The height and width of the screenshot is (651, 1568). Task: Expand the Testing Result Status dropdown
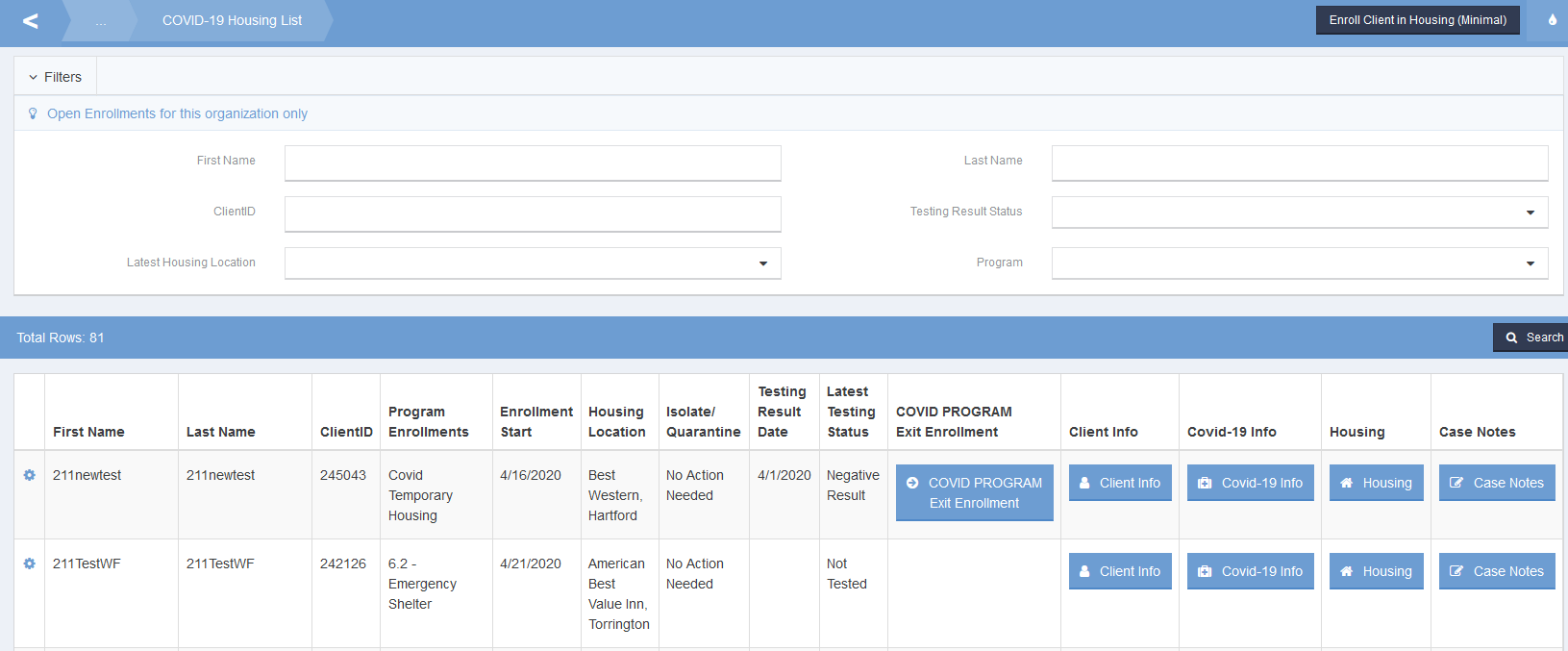tap(1299, 213)
